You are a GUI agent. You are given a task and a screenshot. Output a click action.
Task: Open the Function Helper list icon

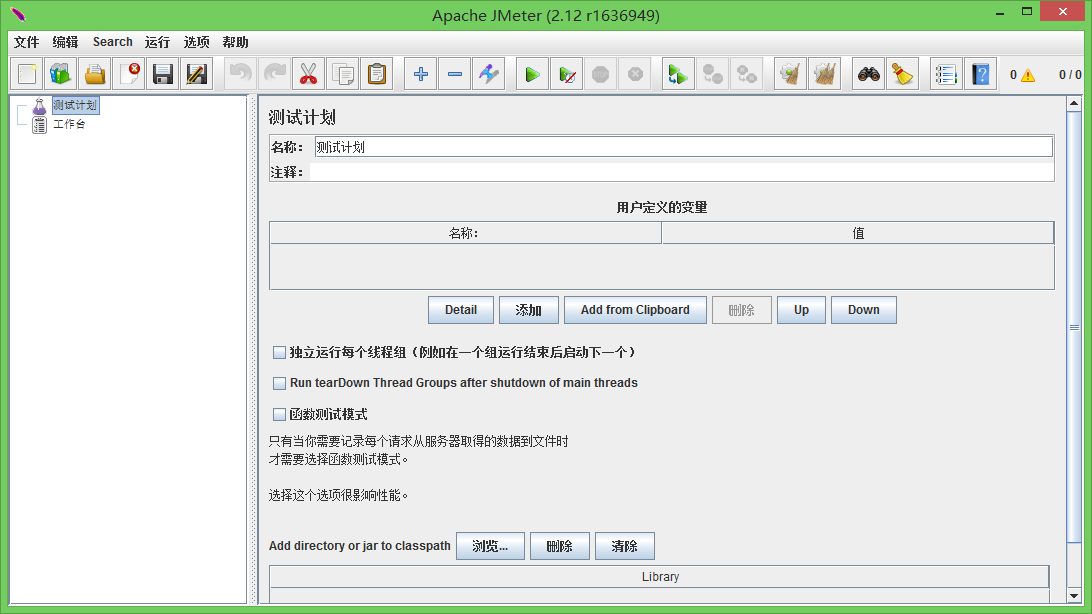946,74
